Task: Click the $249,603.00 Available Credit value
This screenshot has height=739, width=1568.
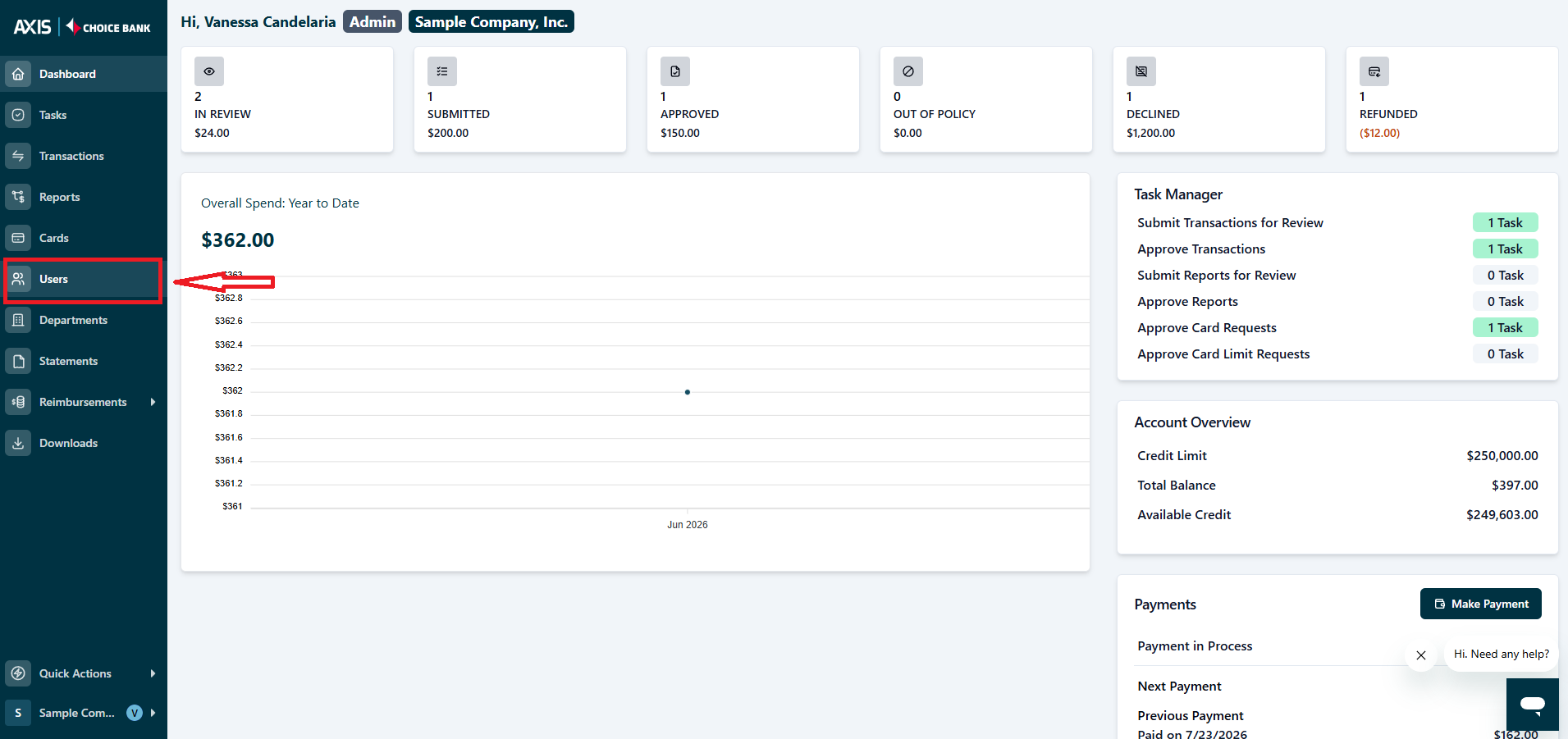Action: pyautogui.click(x=1502, y=515)
